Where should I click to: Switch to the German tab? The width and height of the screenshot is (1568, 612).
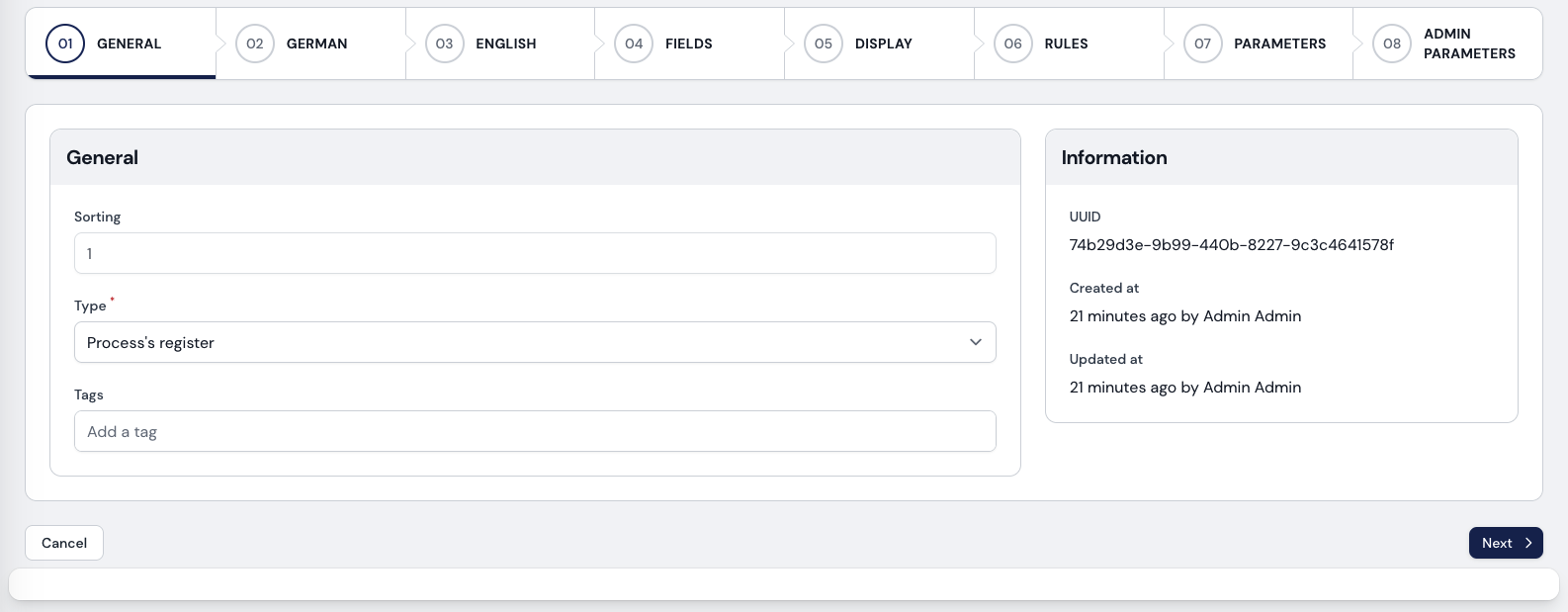(x=316, y=44)
